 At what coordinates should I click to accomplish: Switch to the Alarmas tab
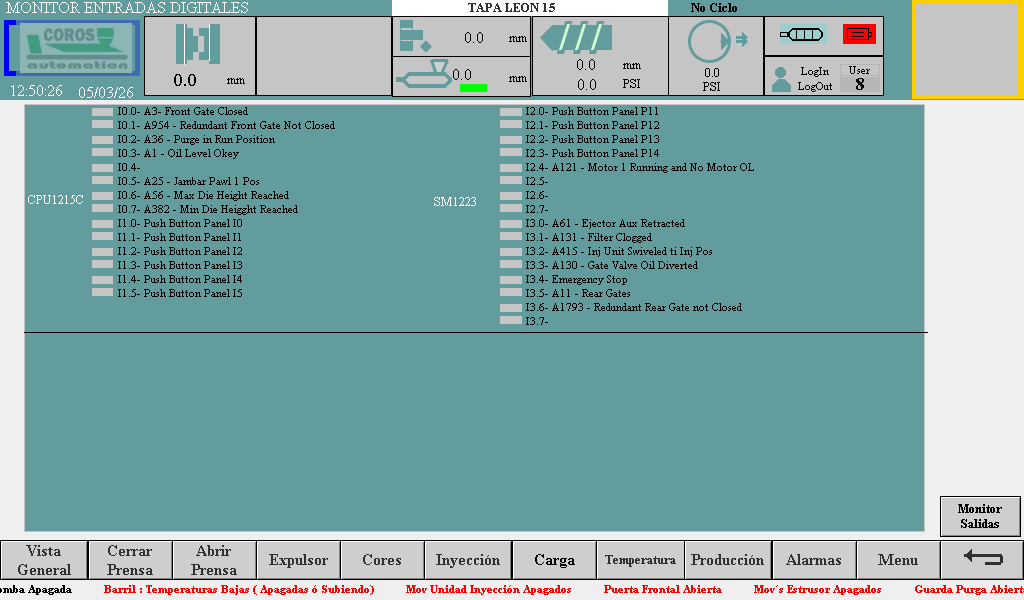(x=813, y=560)
